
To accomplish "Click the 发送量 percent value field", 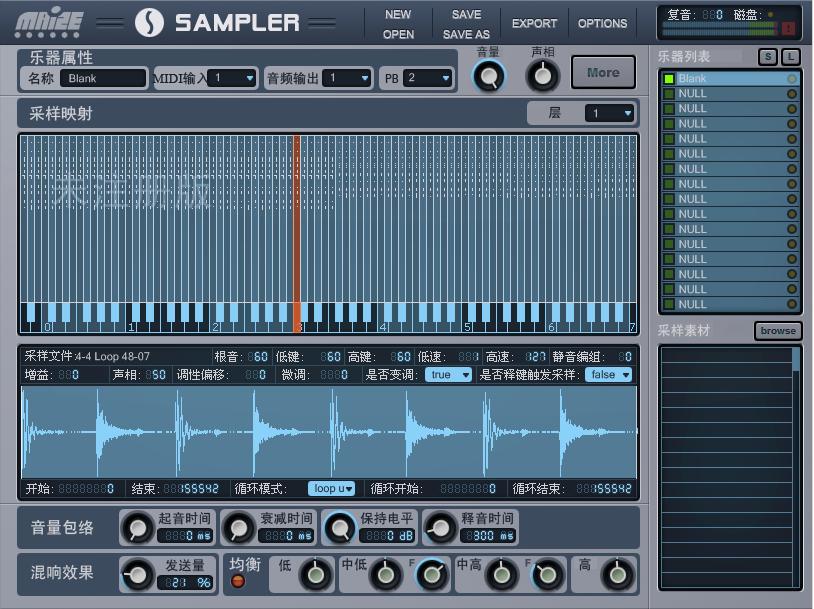I will tap(185, 583).
